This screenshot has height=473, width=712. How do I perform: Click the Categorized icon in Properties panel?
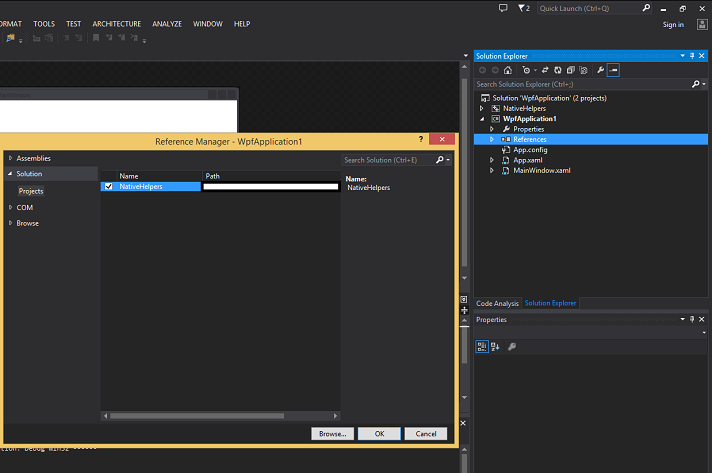pyautogui.click(x=482, y=346)
